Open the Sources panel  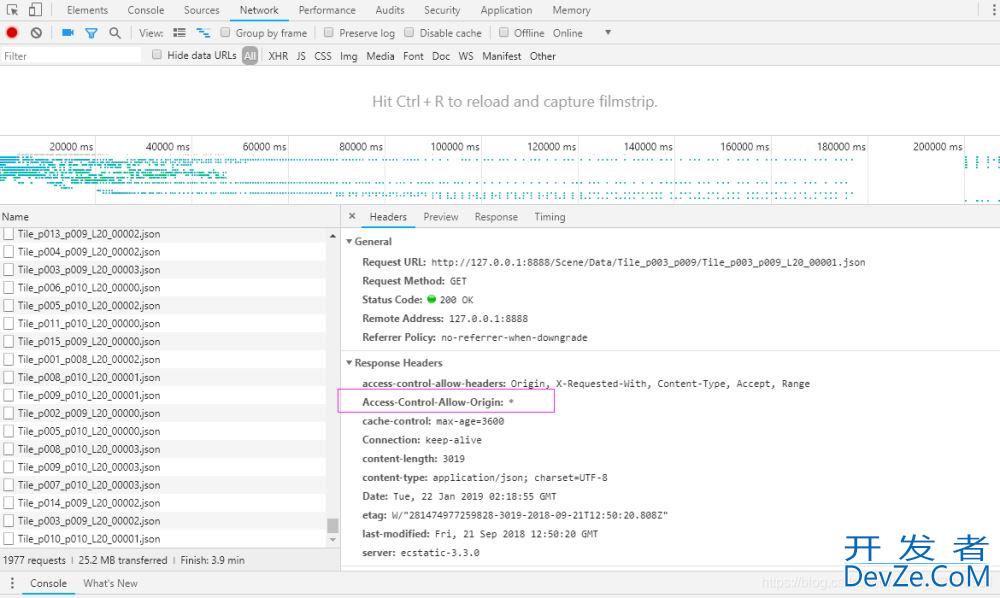click(202, 10)
